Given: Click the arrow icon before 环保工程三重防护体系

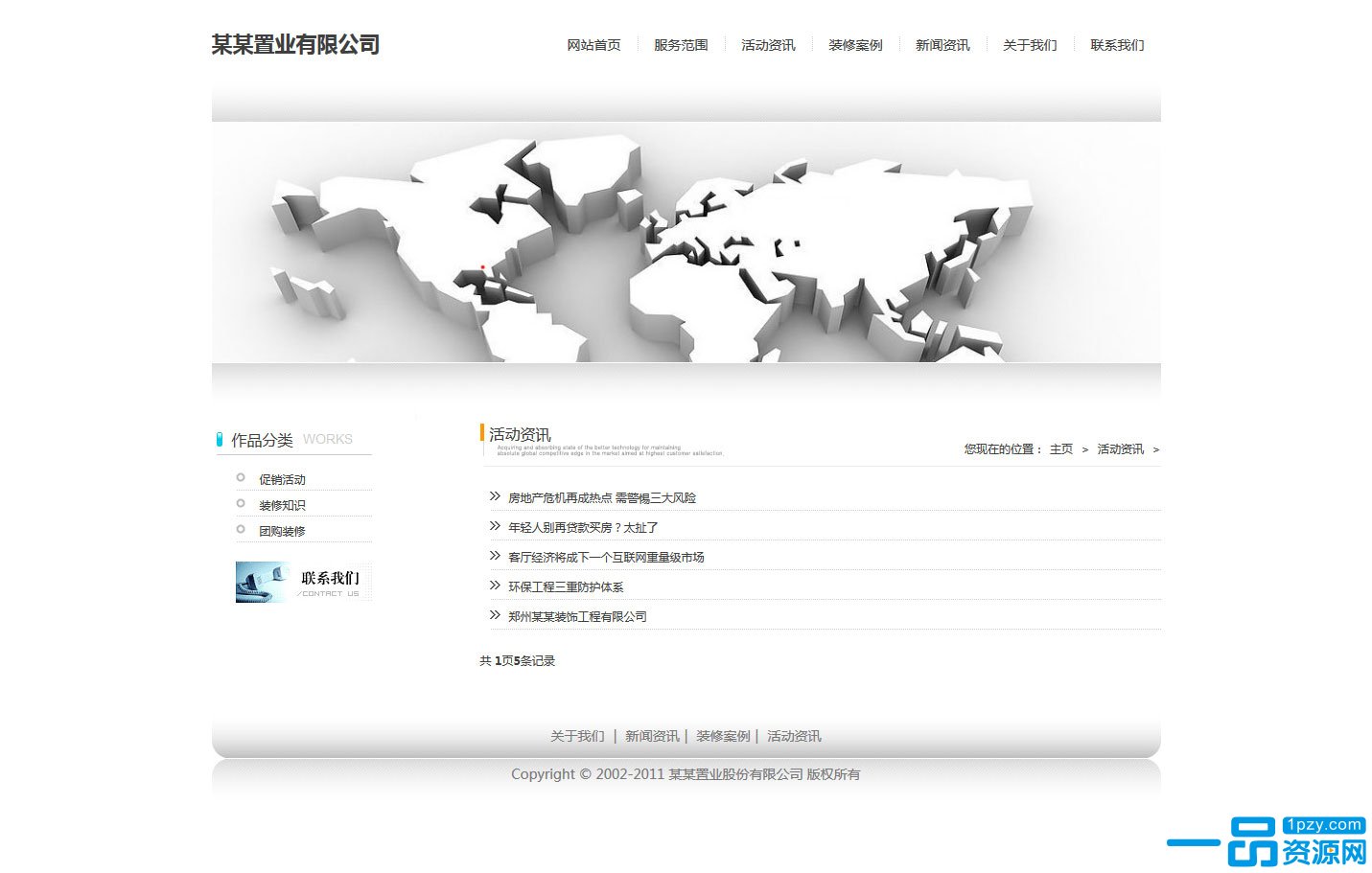Looking at the screenshot, I should point(495,586).
